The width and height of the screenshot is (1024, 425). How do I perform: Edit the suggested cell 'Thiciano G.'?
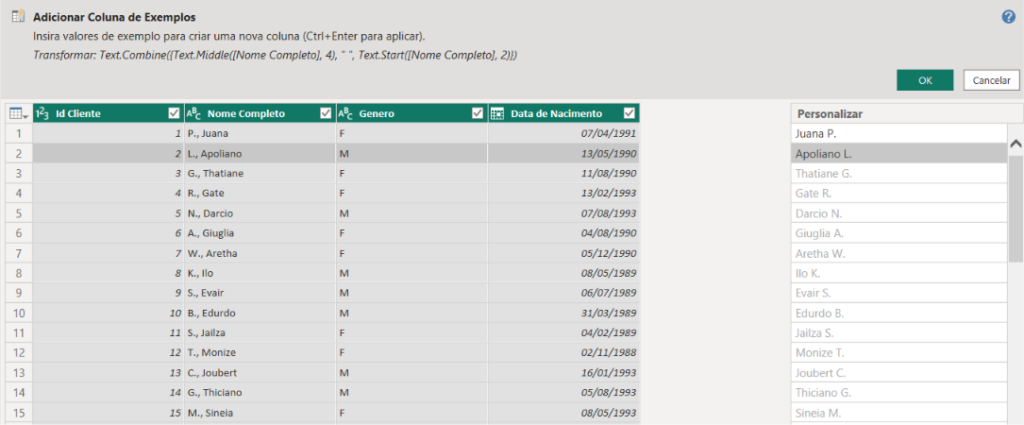[x=899, y=392]
